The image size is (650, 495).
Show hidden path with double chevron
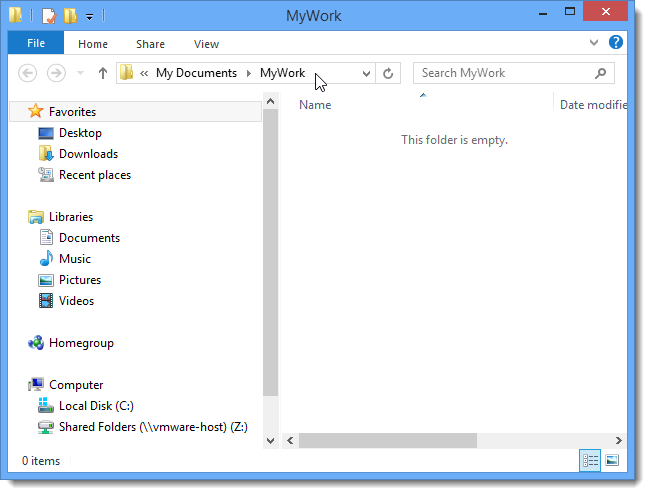pos(144,73)
